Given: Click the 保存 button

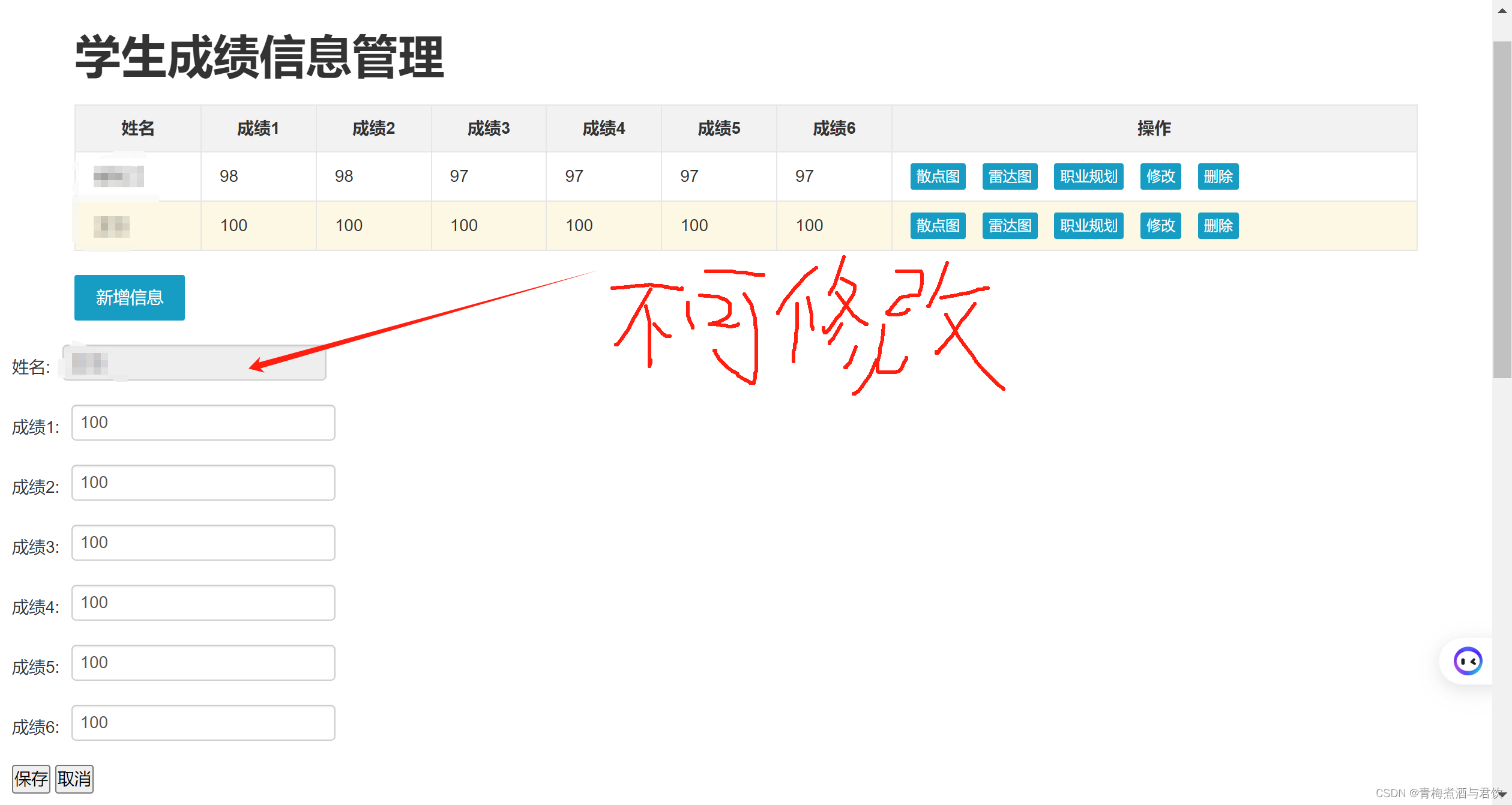Looking at the screenshot, I should tap(31, 779).
